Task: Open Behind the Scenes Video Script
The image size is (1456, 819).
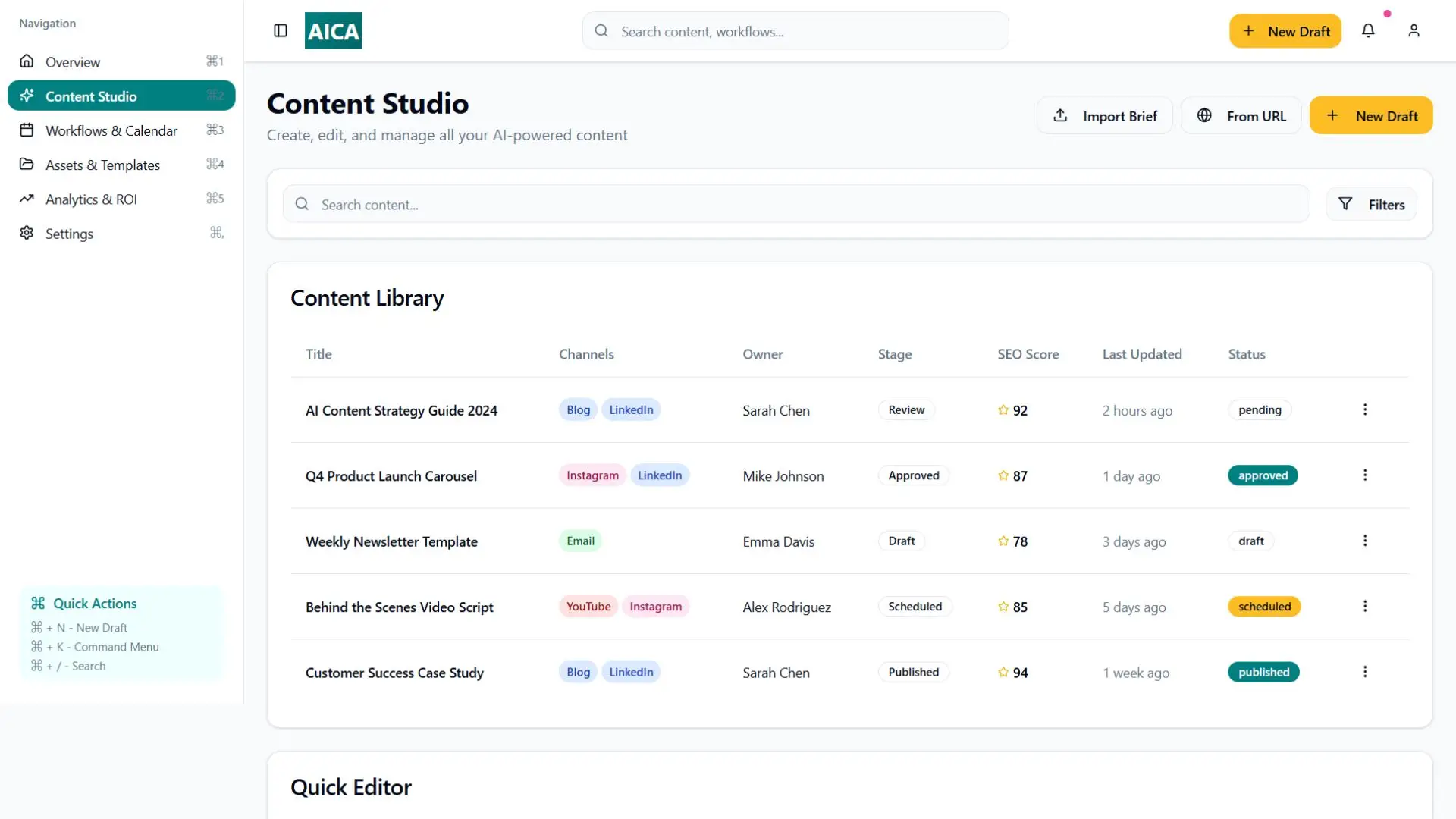Action: click(400, 607)
